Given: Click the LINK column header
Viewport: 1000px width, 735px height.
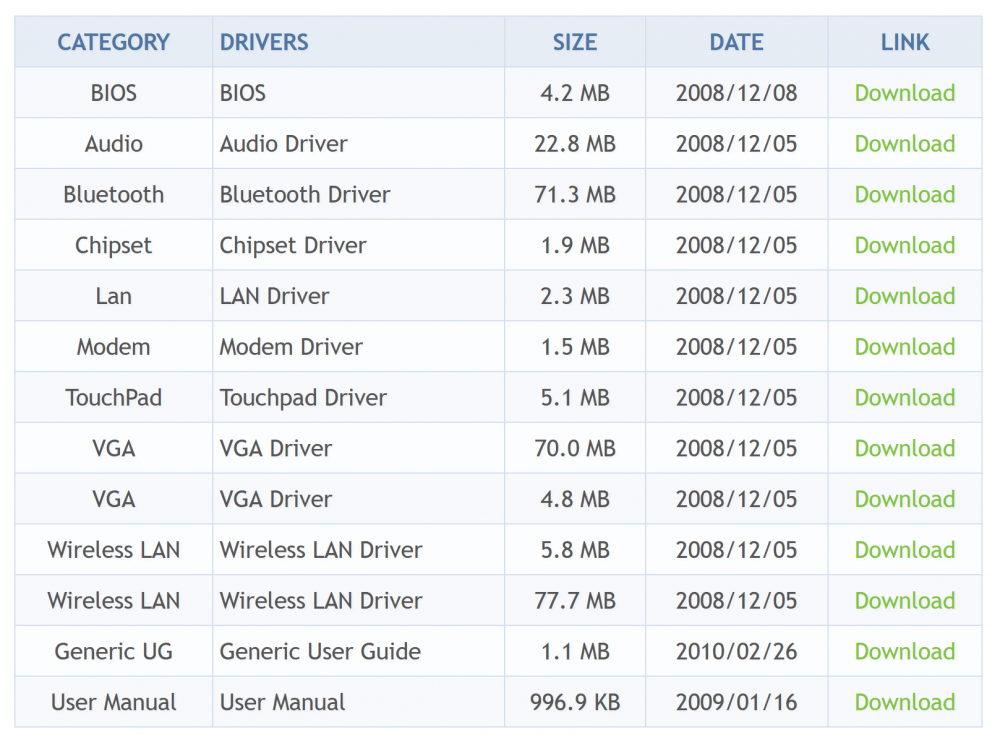Looking at the screenshot, I should (905, 42).
